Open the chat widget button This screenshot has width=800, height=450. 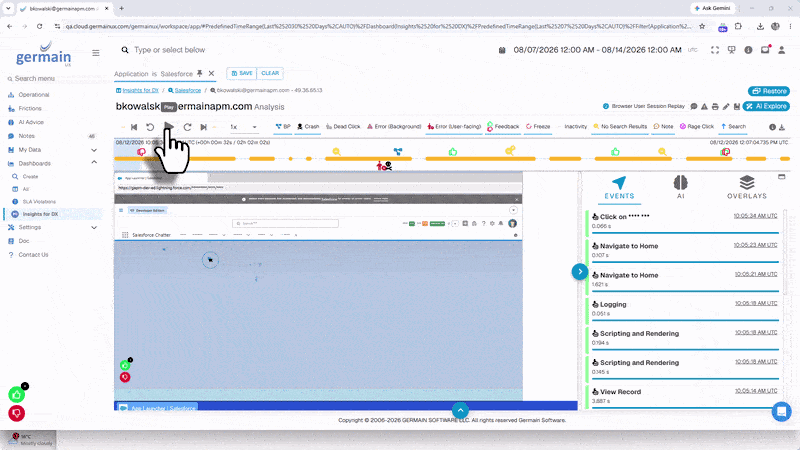coord(781,411)
